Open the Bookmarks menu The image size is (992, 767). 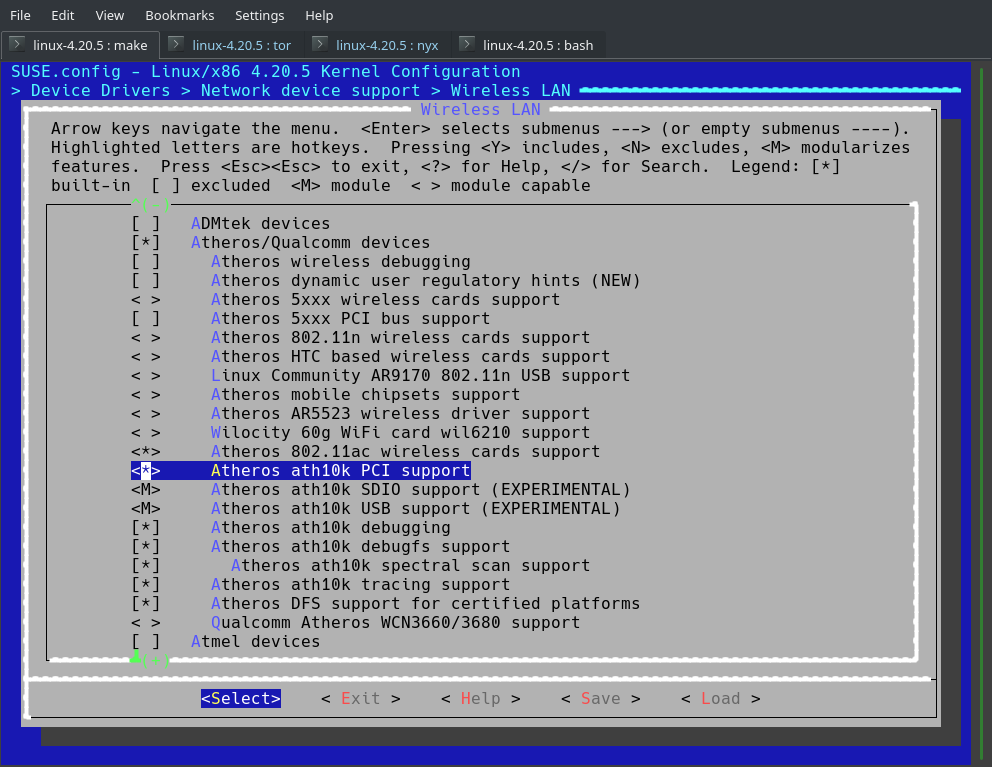[x=180, y=15]
